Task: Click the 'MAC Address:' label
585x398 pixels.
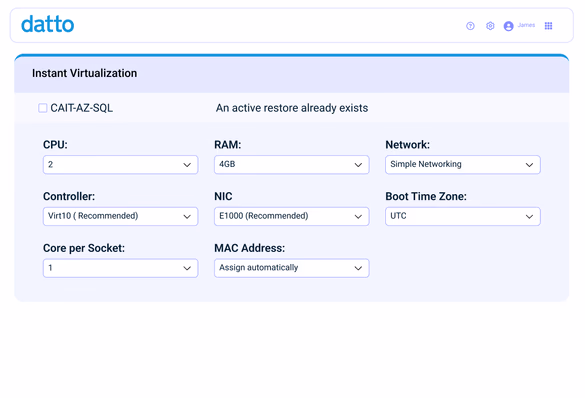Action: 249,248
